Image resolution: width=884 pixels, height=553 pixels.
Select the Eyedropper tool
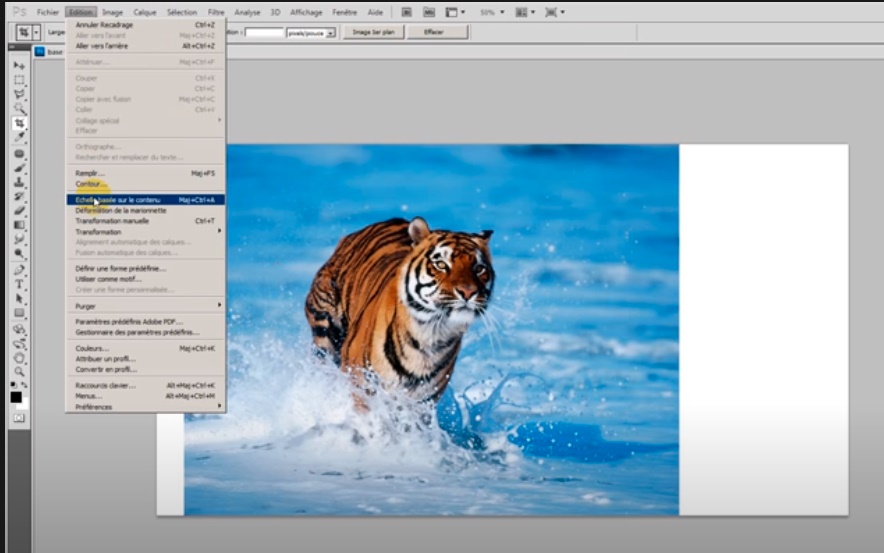coord(19,137)
